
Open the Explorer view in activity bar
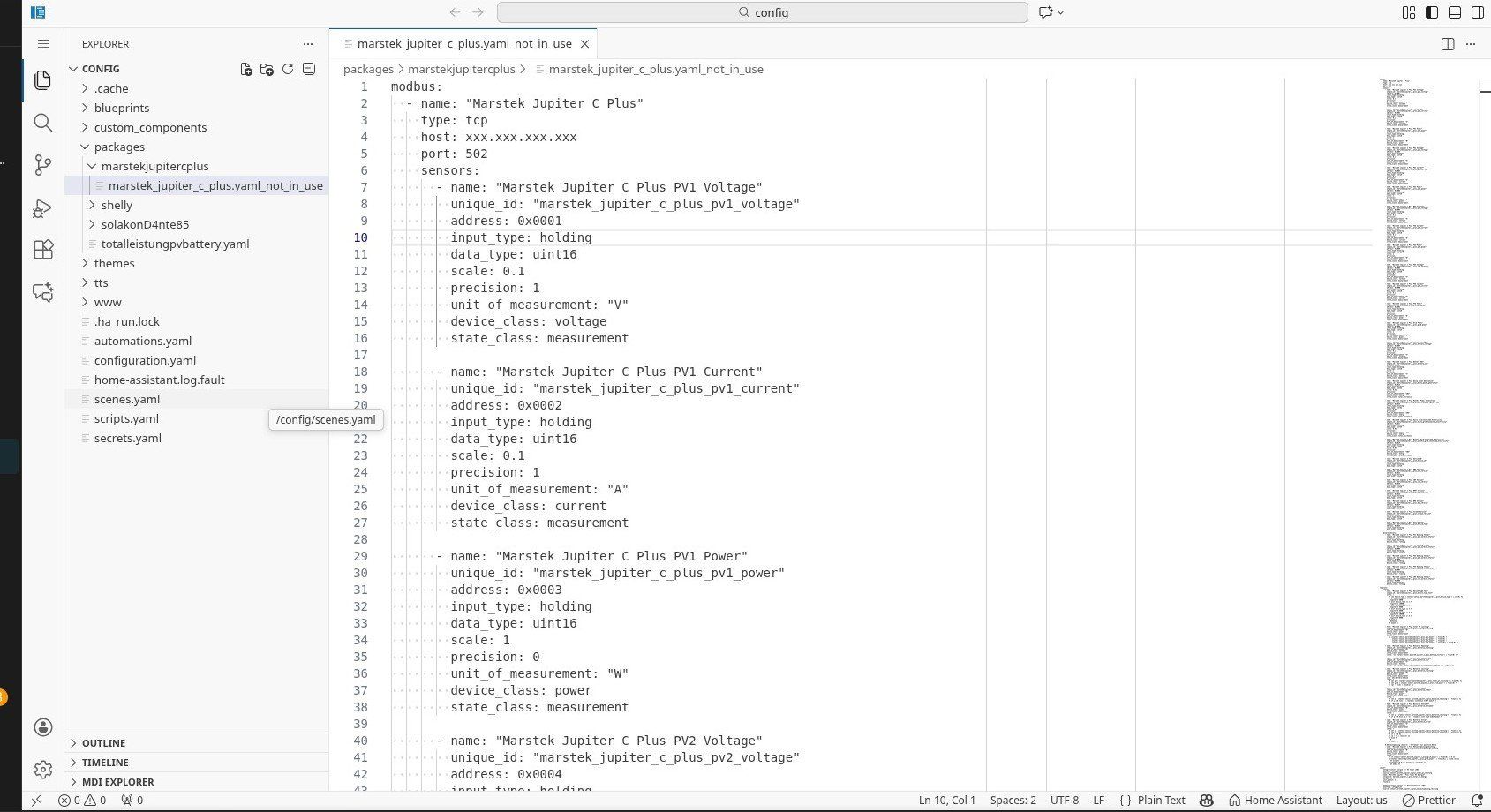pyautogui.click(x=42, y=80)
